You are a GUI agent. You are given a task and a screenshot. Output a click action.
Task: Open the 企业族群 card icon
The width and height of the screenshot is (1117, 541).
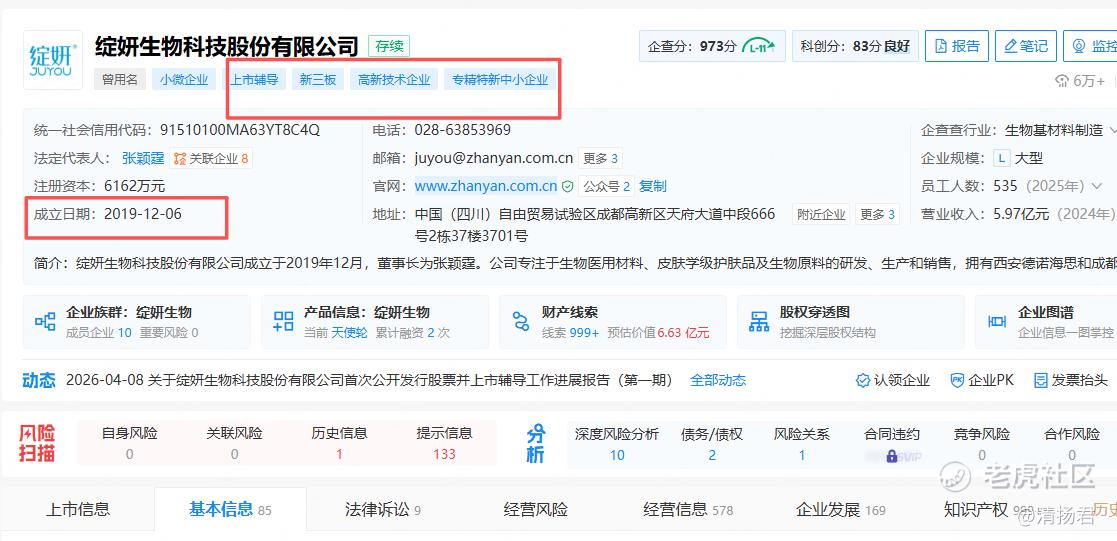click(45, 321)
